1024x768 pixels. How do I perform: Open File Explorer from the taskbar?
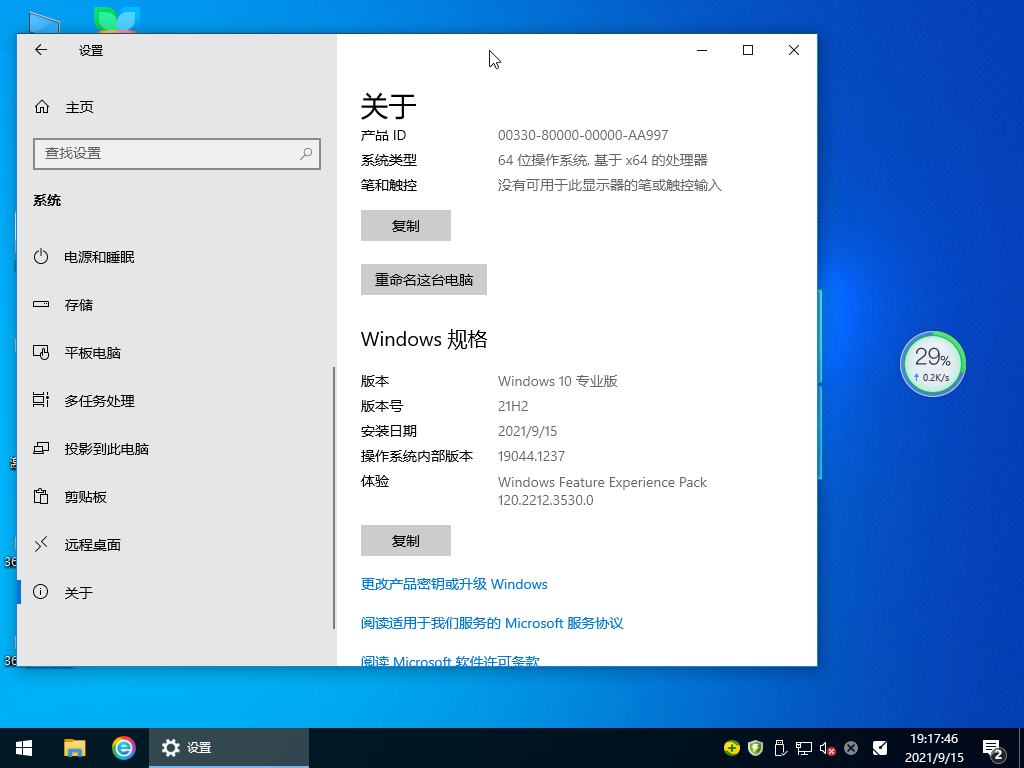coord(74,747)
